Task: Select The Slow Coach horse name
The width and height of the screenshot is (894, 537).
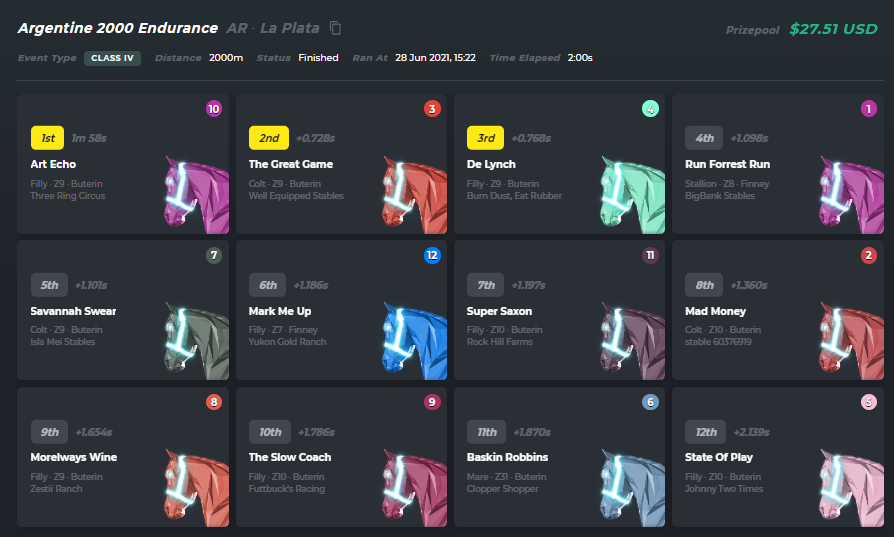Action: click(290, 457)
